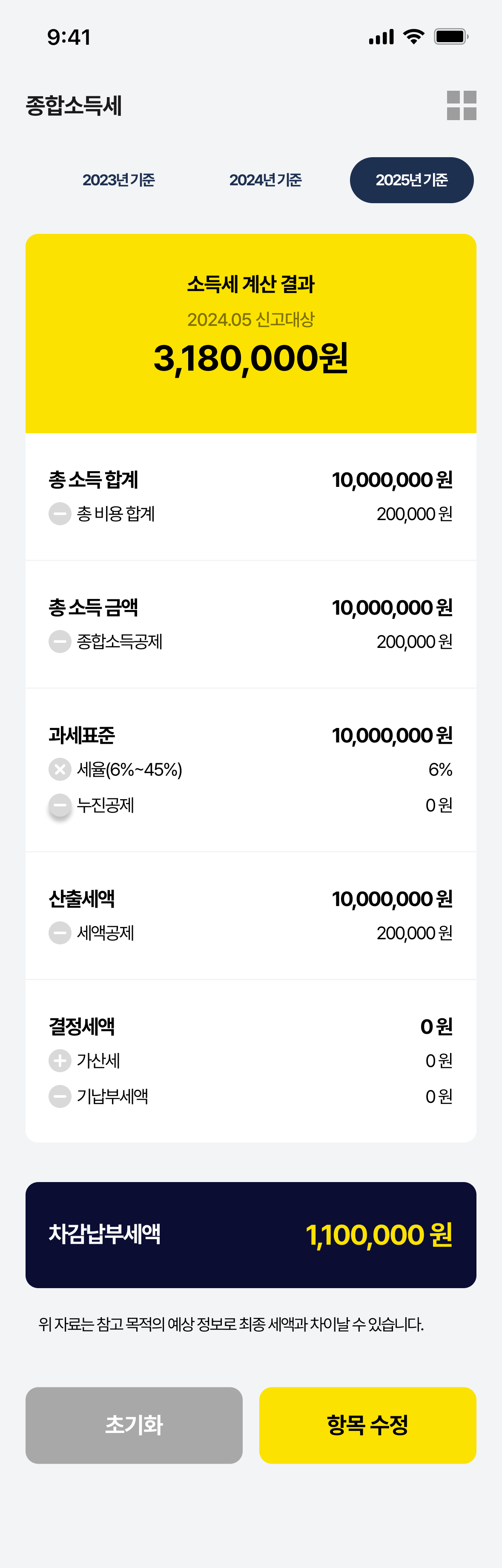This screenshot has height=1568, width=502.
Task: Tap the Wi-Fi icon in status bar
Action: coord(413,37)
